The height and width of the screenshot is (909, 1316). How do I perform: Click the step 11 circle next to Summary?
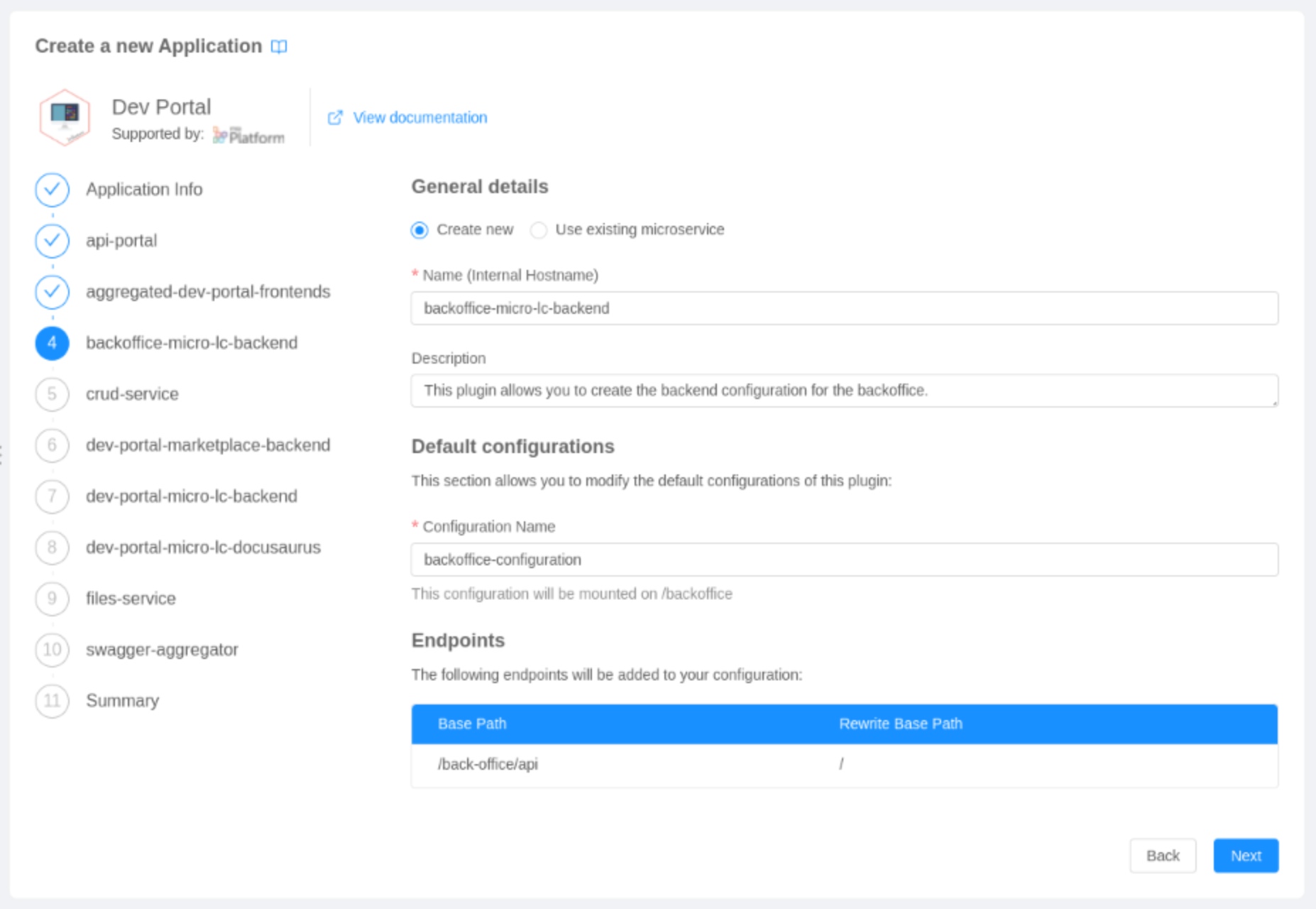pyautogui.click(x=51, y=701)
